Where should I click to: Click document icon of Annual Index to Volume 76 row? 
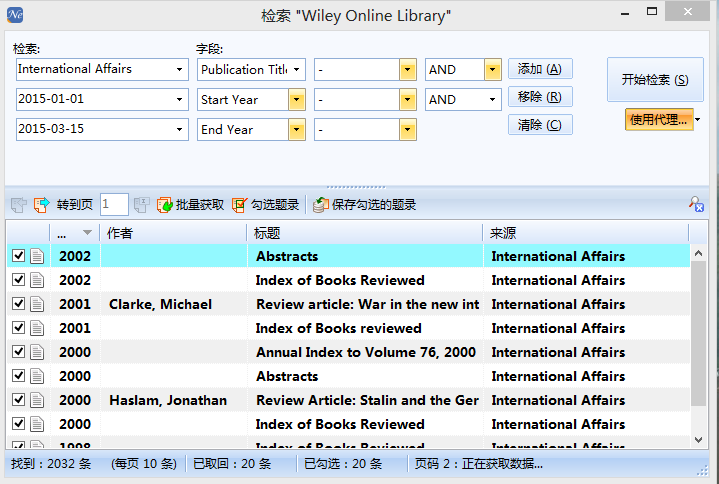[37, 352]
